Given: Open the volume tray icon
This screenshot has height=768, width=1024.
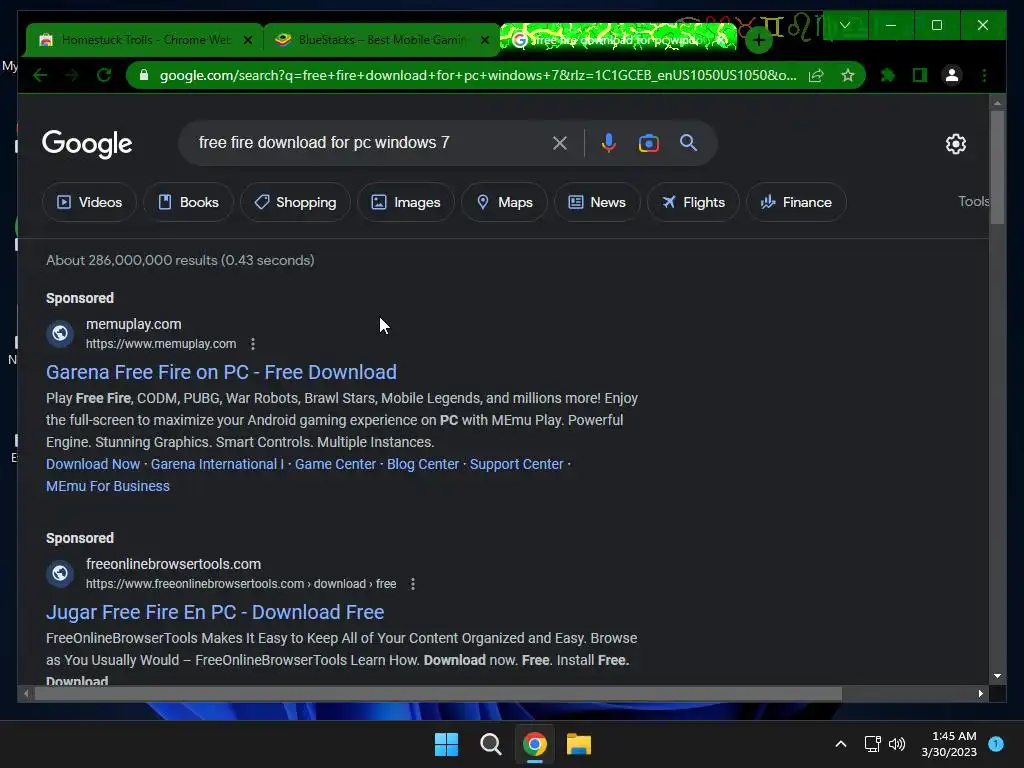Looking at the screenshot, I should (x=897, y=744).
